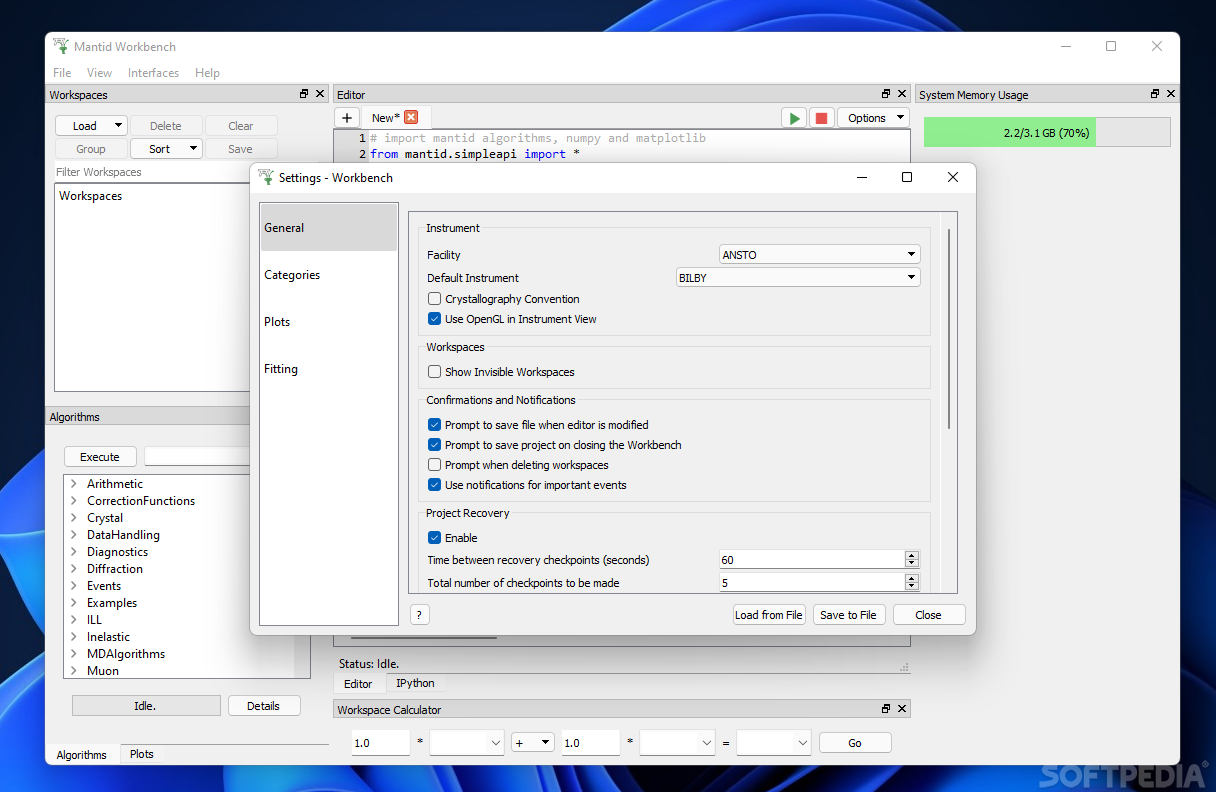Click the Filter Workspaces field
The width and height of the screenshot is (1224, 803).
coord(150,172)
